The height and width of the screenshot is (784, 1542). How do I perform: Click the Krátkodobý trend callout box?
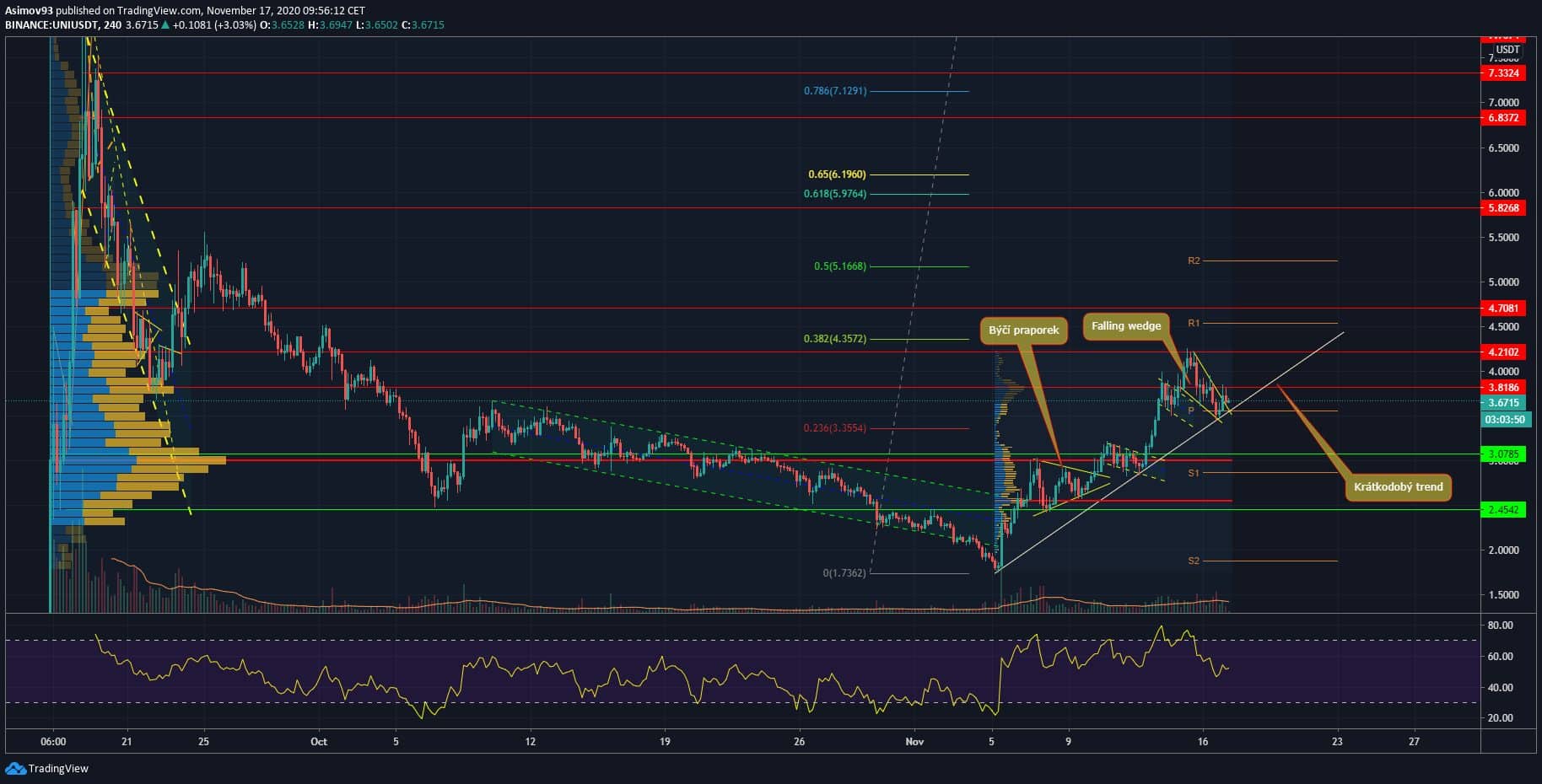[1398, 487]
